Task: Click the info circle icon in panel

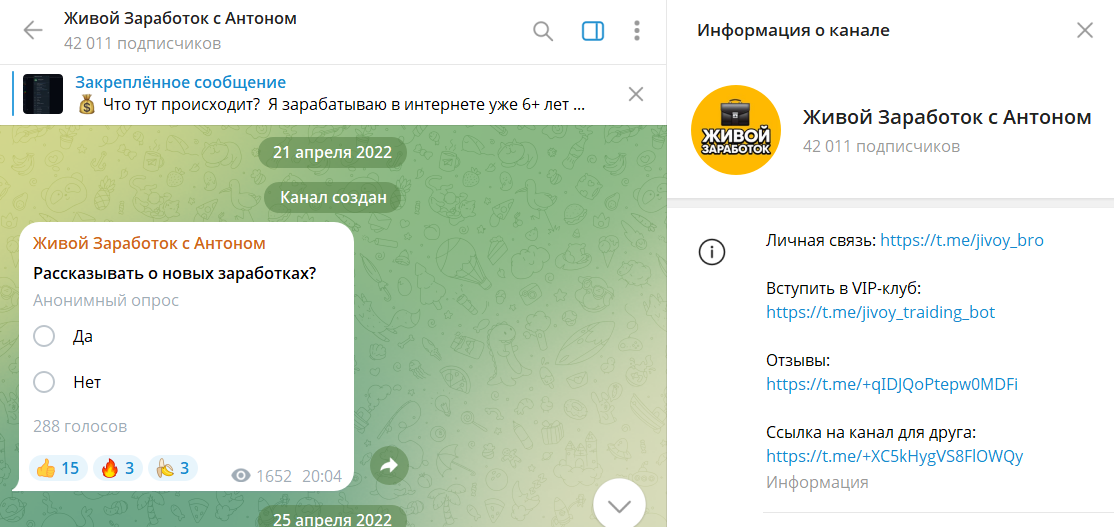Action: coord(712,252)
